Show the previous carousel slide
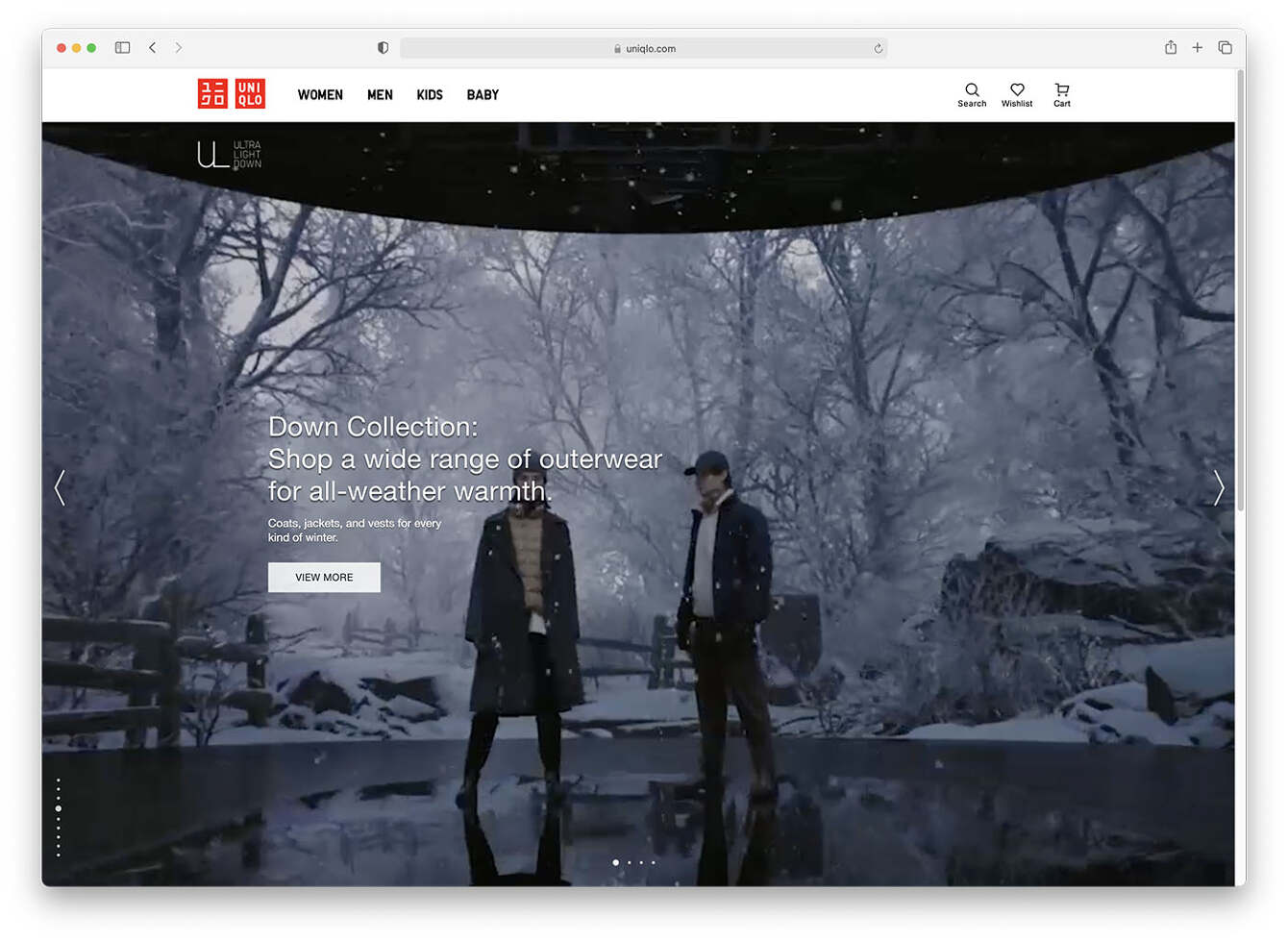The width and height of the screenshot is (1288, 942). tap(60, 488)
